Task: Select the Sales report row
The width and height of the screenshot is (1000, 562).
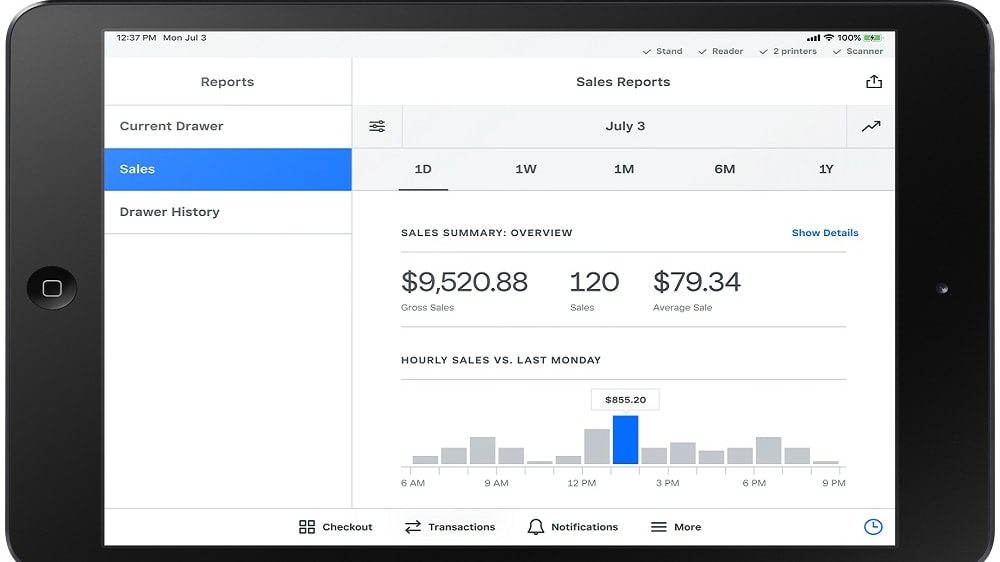Action: point(228,169)
